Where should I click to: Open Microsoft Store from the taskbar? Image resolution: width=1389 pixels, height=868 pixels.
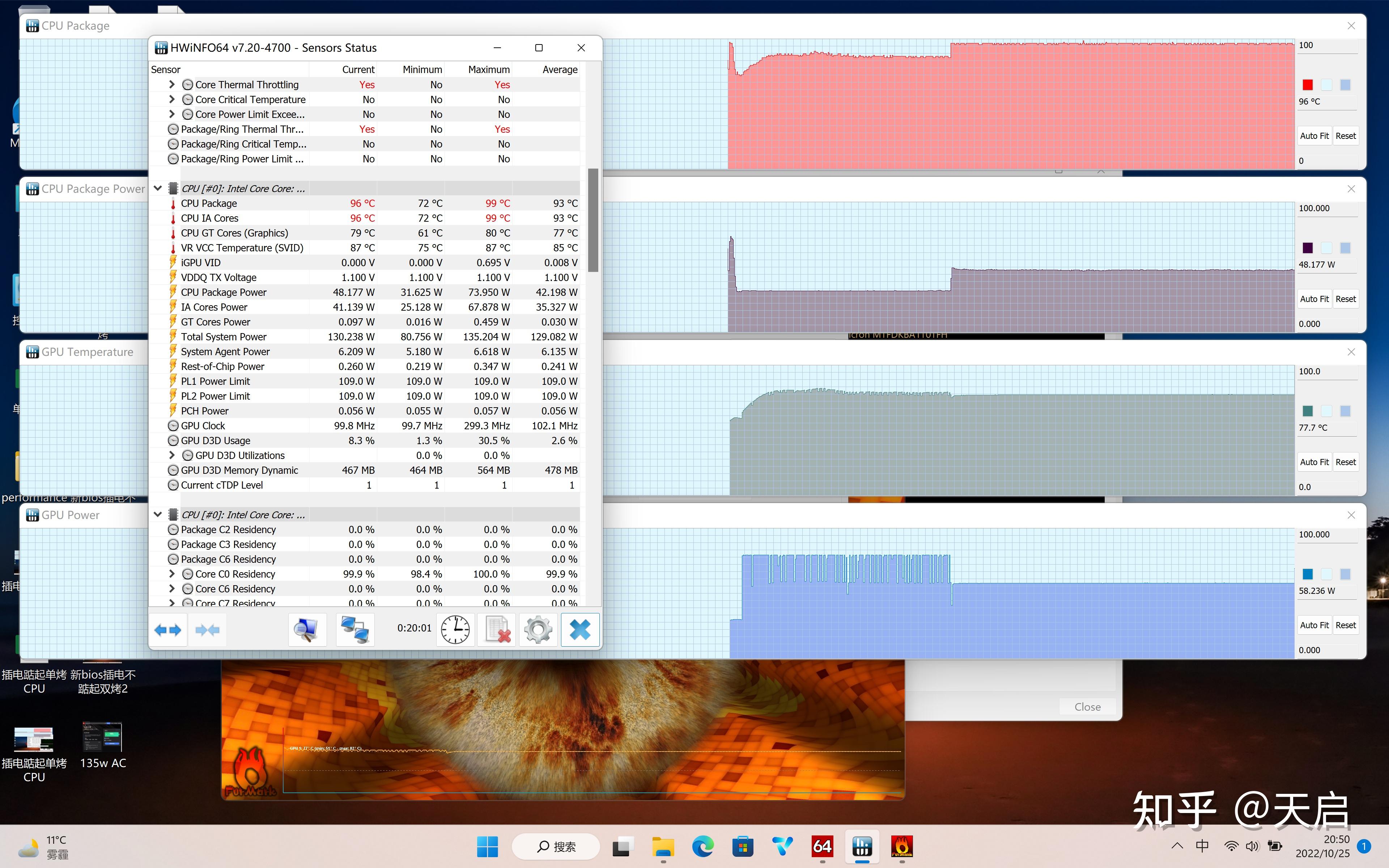click(x=743, y=846)
